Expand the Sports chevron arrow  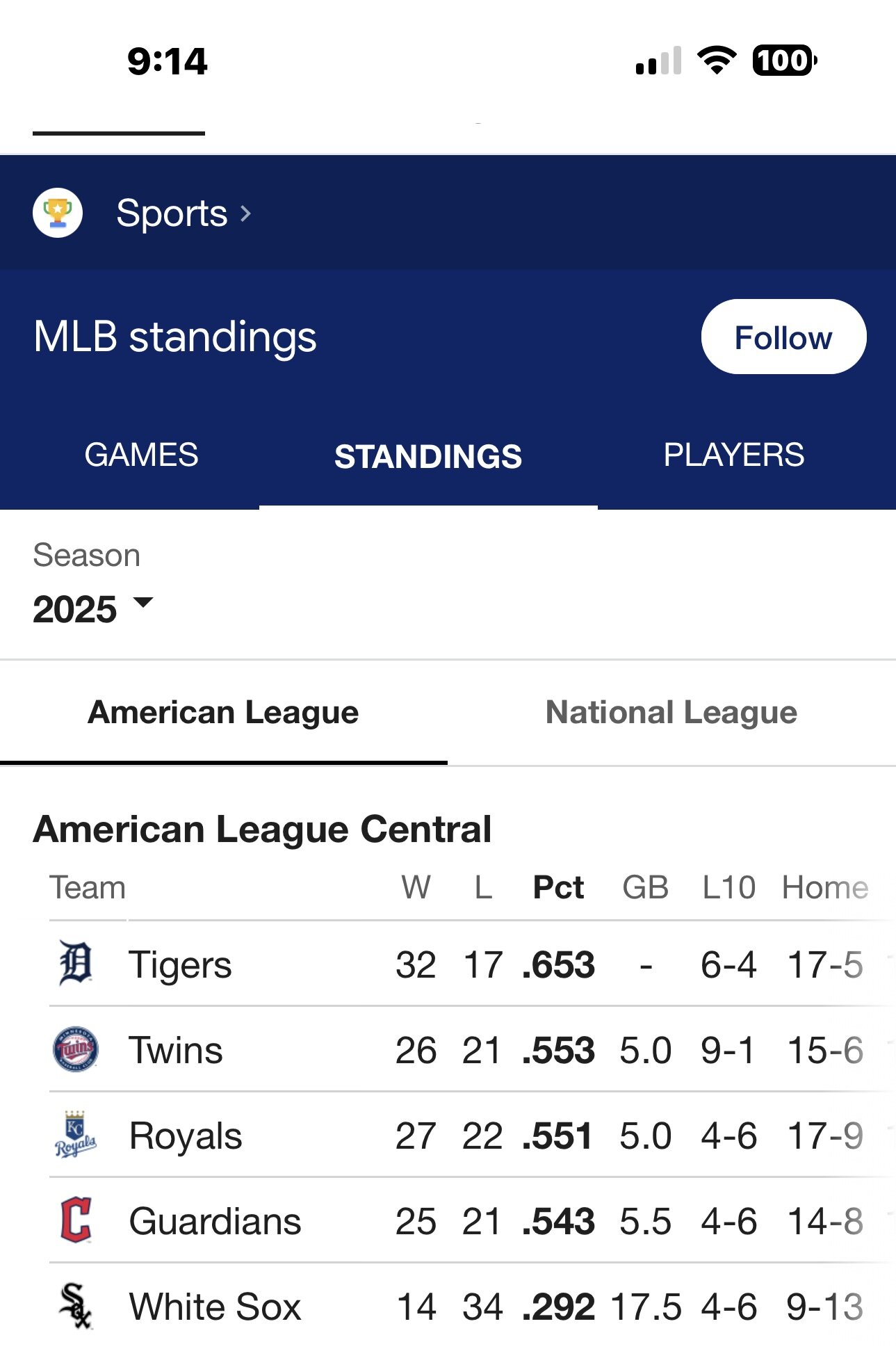click(245, 213)
